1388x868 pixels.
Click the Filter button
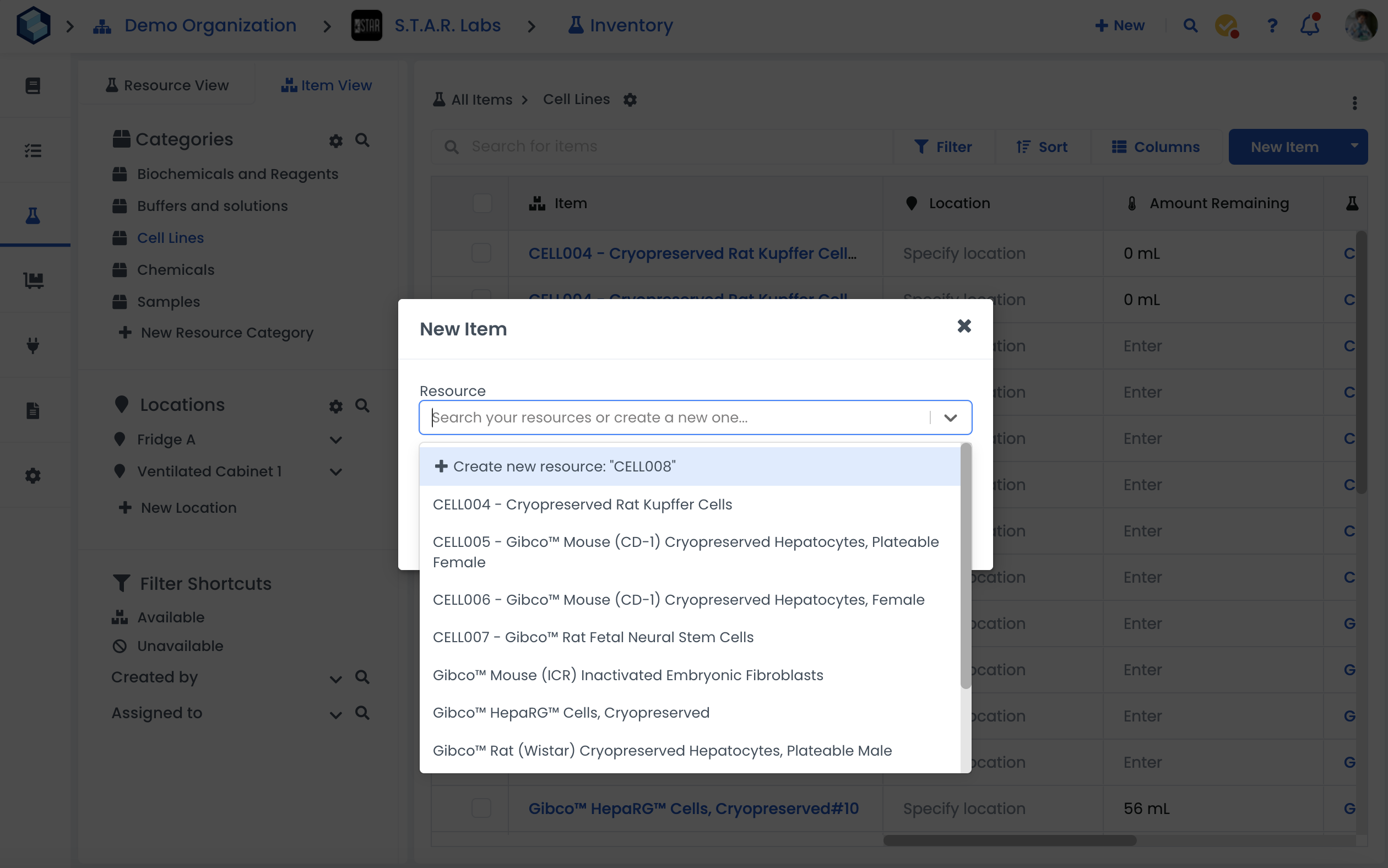point(943,147)
